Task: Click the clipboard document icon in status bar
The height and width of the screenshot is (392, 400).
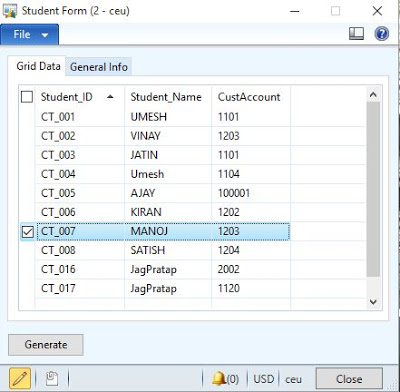Action: [x=52, y=379]
